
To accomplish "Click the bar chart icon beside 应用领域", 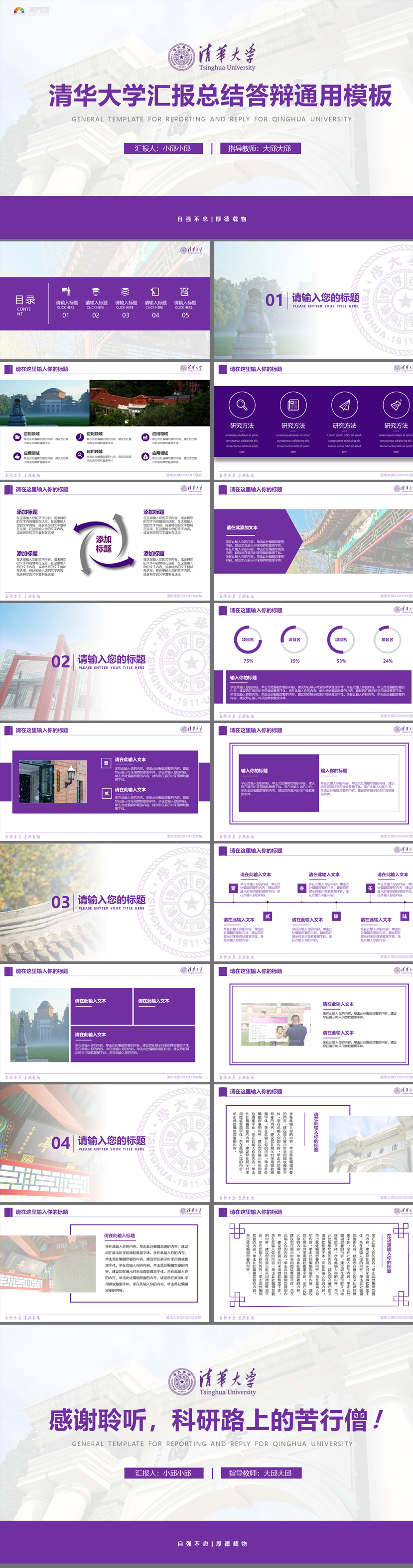I will (x=145, y=437).
